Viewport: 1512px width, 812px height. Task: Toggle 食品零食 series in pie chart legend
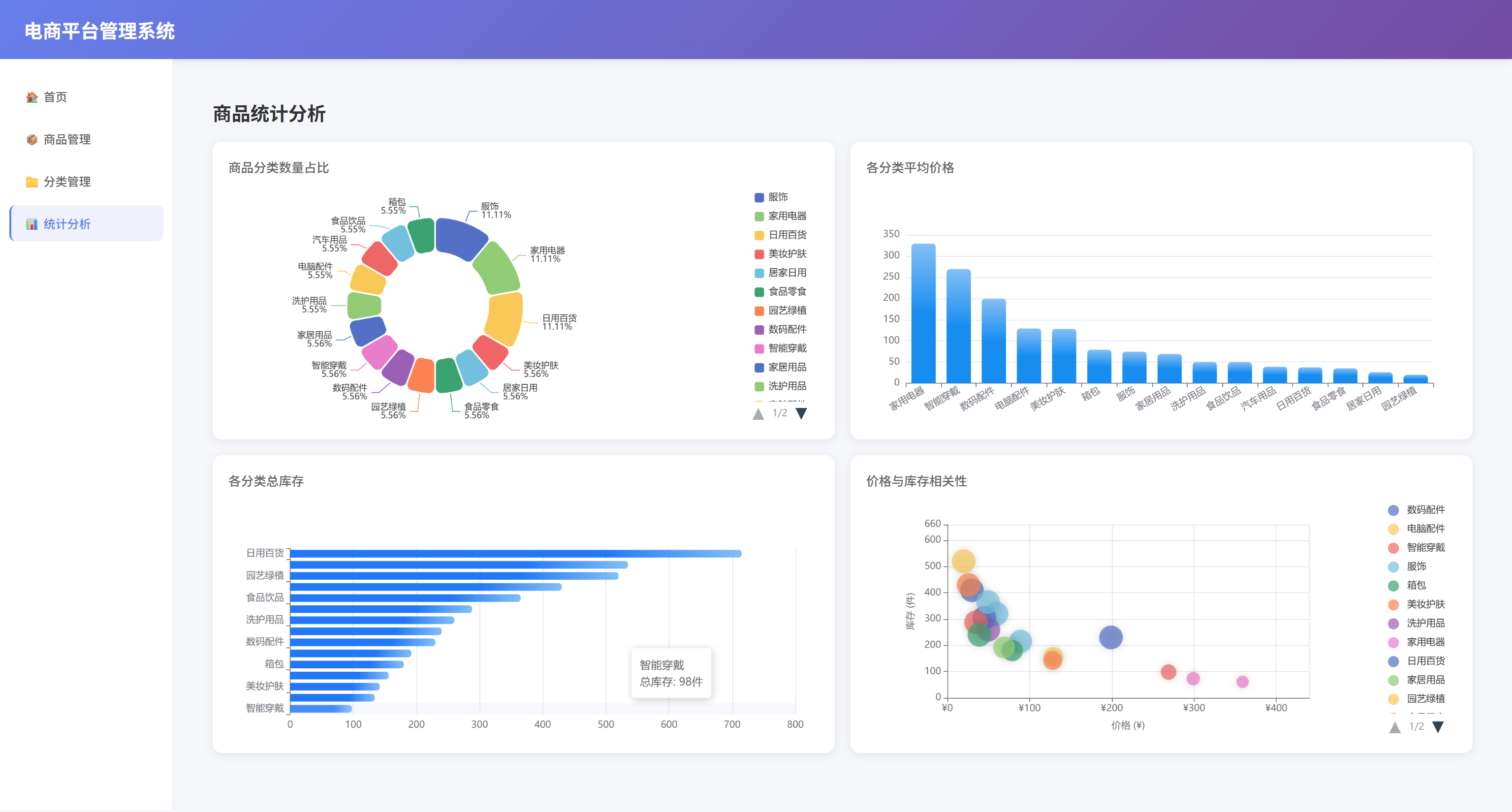click(781, 292)
